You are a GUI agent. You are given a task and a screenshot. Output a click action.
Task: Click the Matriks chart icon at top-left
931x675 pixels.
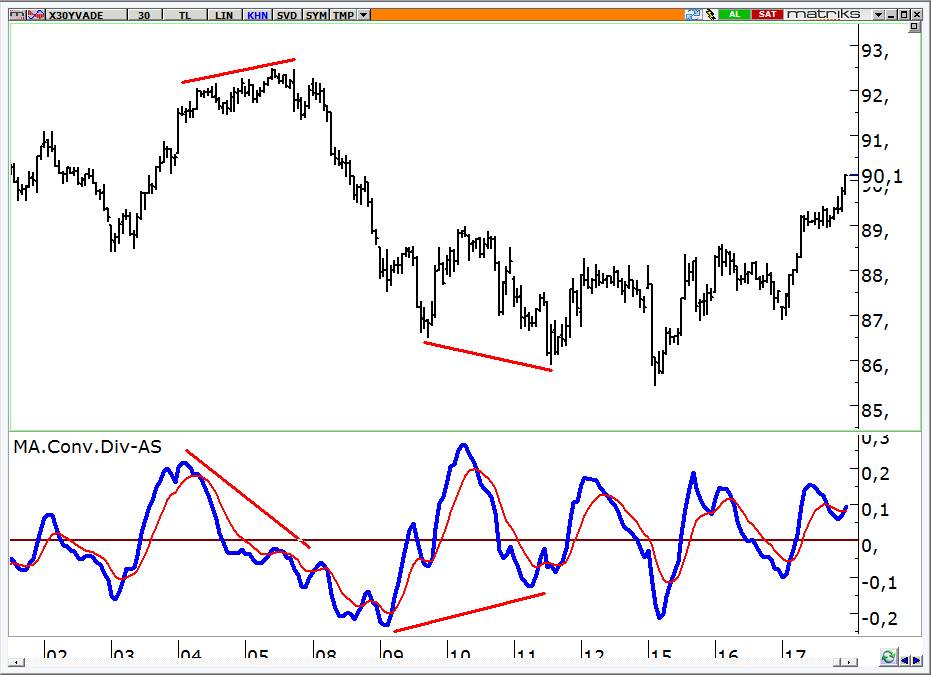[x=17, y=15]
